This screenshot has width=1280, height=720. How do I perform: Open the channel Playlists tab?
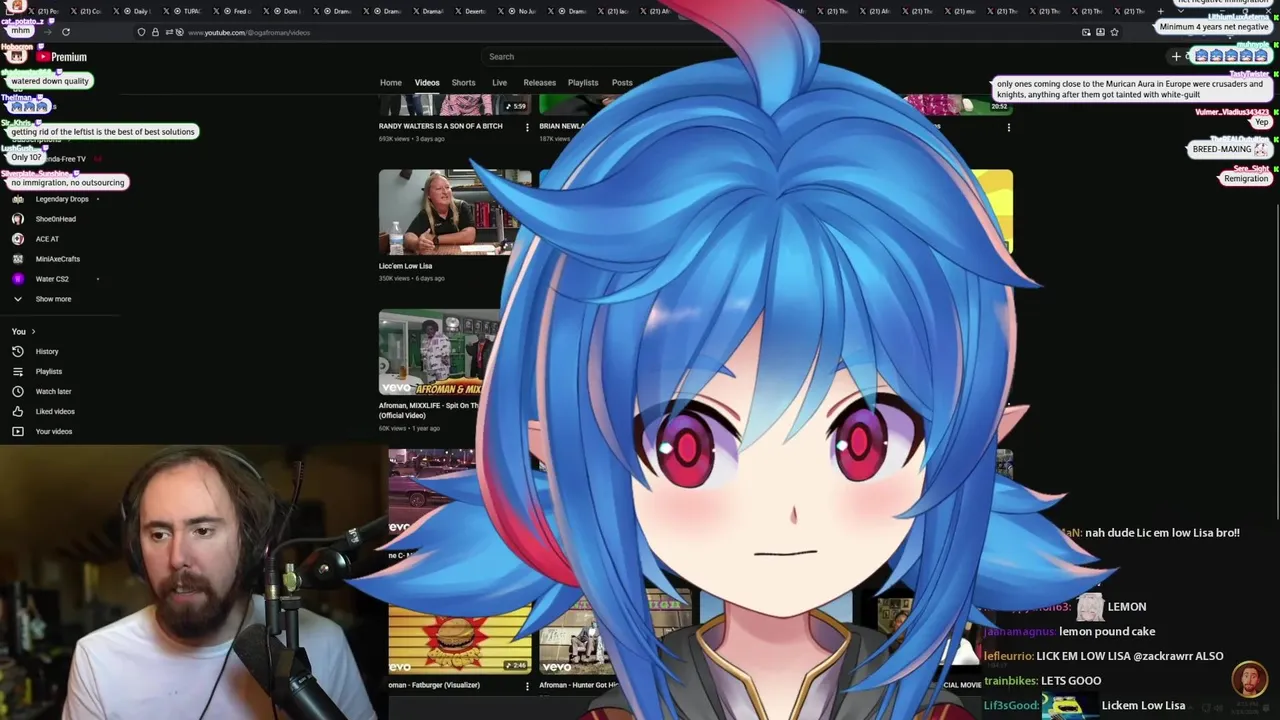tap(583, 83)
